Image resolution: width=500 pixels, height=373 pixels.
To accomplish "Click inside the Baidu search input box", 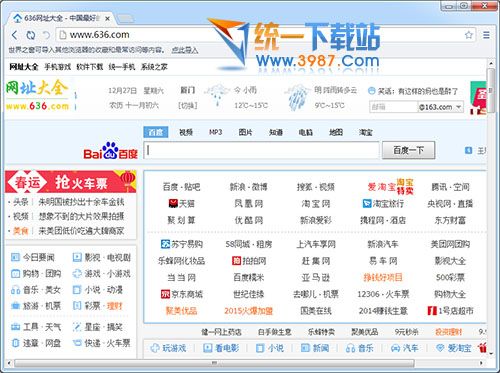I will 261,150.
